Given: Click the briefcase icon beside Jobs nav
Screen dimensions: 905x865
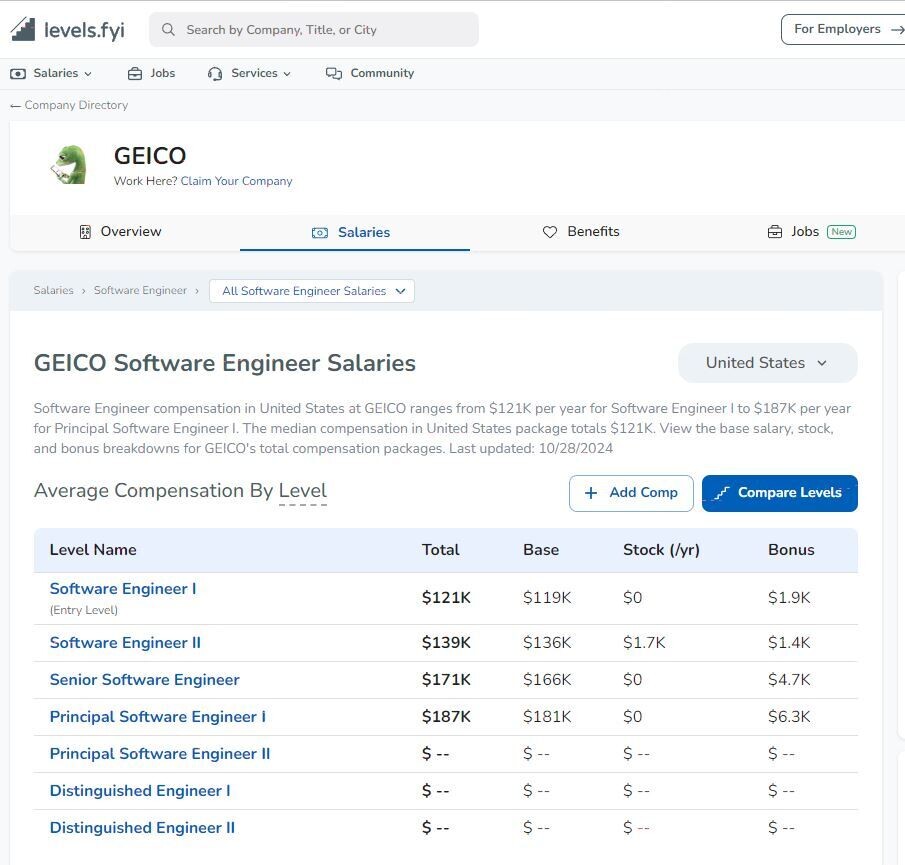Looking at the screenshot, I should (133, 73).
